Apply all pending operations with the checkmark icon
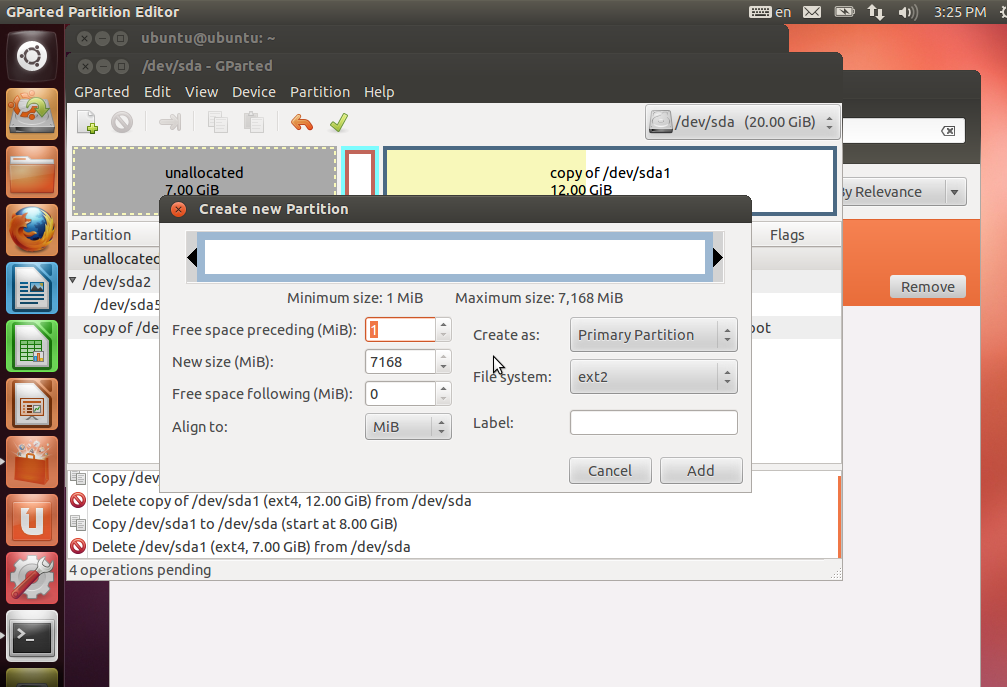Screen dimensions: 1007x687 pos(338,121)
